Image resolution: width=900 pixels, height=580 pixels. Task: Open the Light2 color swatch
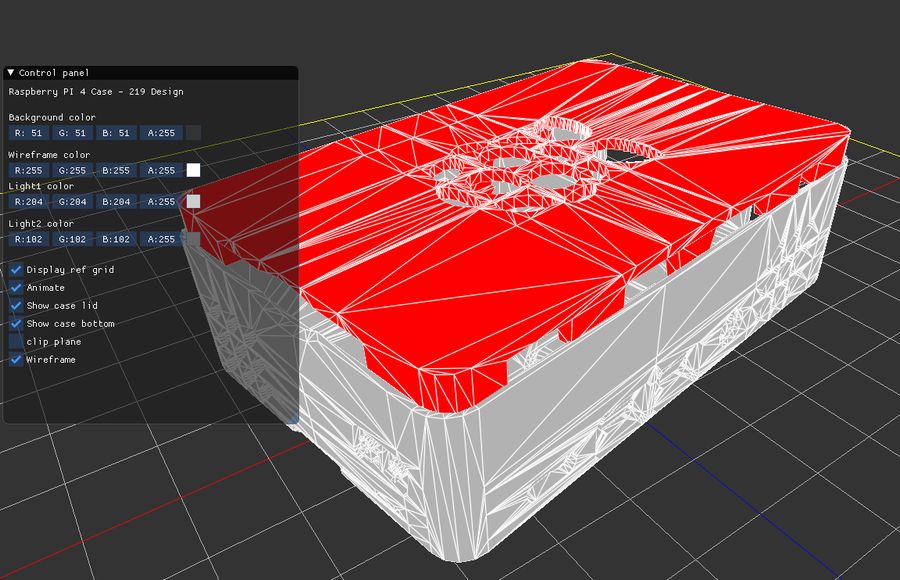[x=194, y=239]
